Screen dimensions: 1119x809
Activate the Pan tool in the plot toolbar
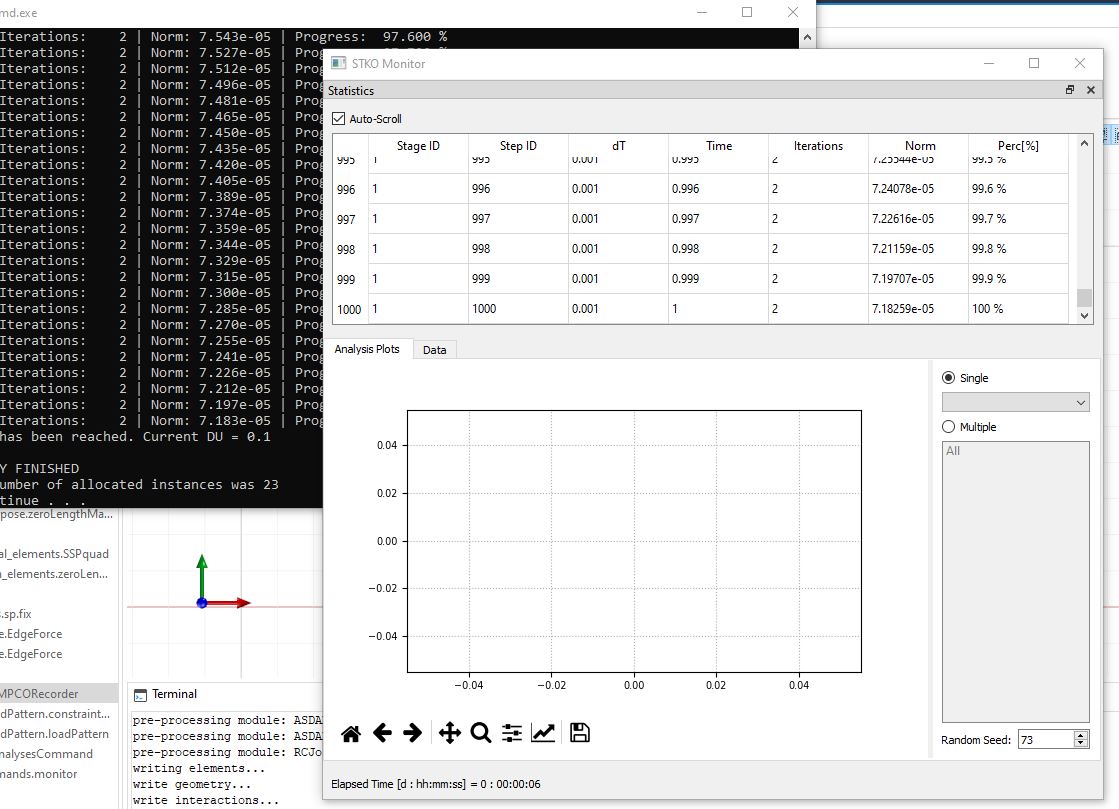click(x=450, y=733)
